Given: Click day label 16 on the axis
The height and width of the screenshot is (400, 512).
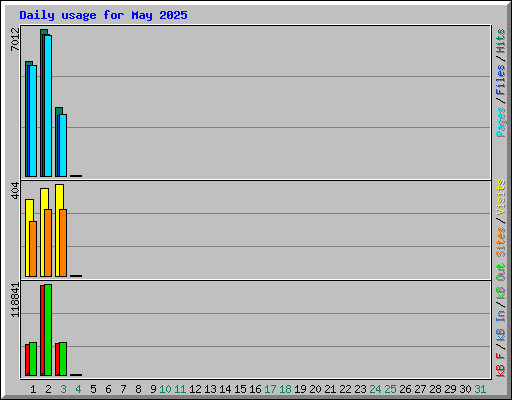Looking at the screenshot, I should [x=255, y=389].
